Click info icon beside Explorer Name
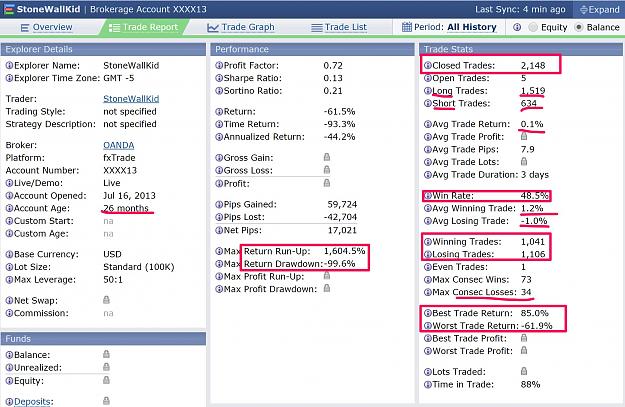This screenshot has height=407, width=625. (x=9, y=65)
